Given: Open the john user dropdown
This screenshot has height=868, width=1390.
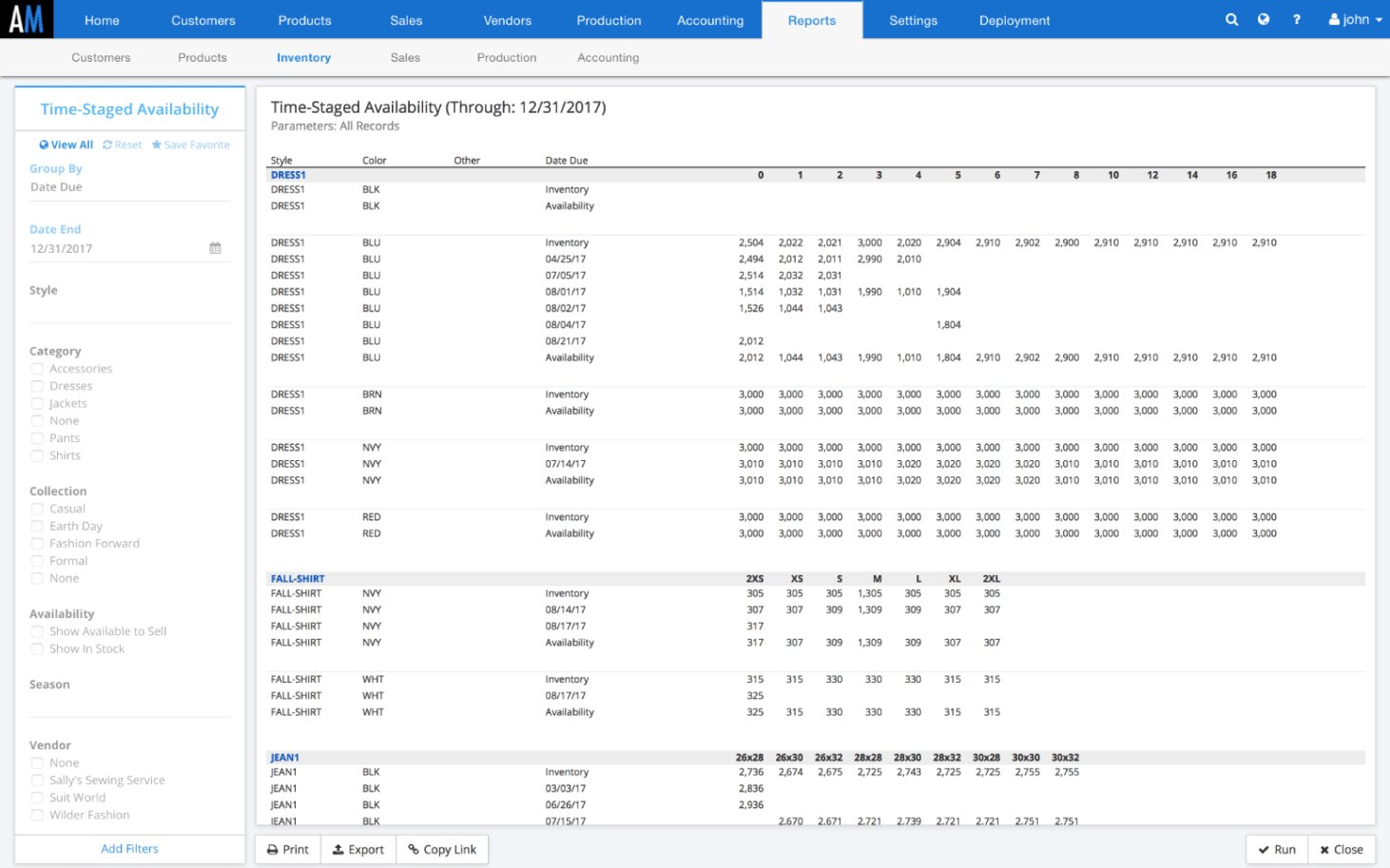Looking at the screenshot, I should tap(1355, 20).
